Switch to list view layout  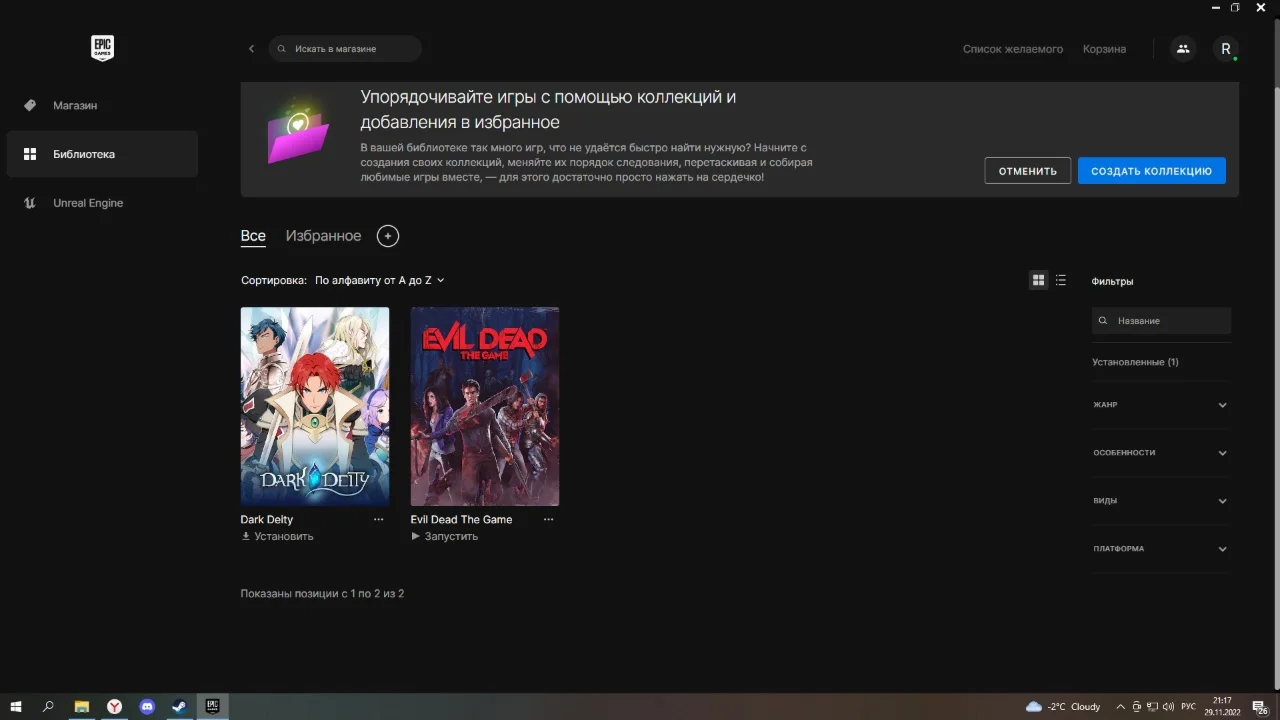(x=1061, y=281)
